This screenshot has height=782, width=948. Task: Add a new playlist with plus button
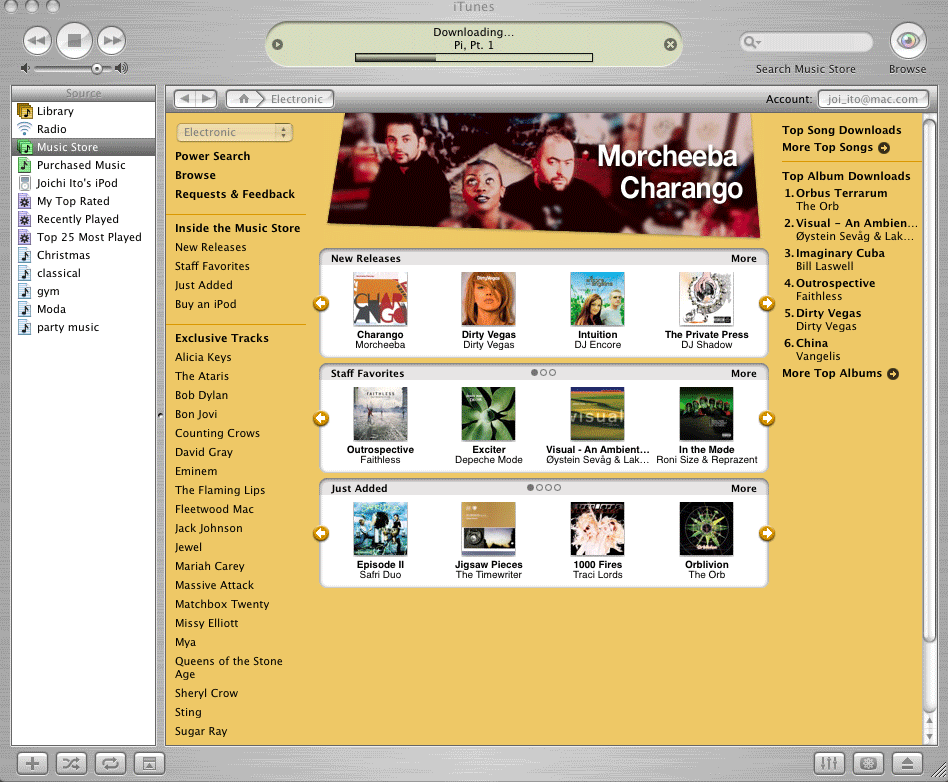32,763
